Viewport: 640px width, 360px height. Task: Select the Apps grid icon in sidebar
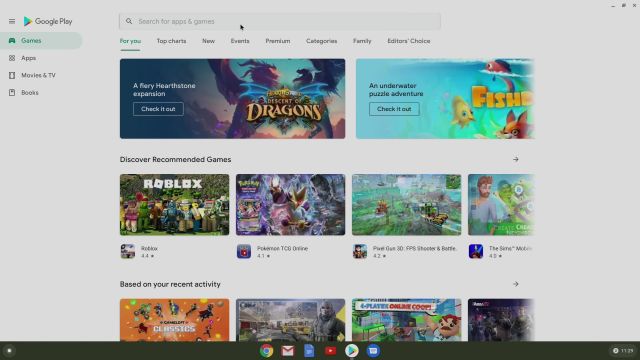12,58
